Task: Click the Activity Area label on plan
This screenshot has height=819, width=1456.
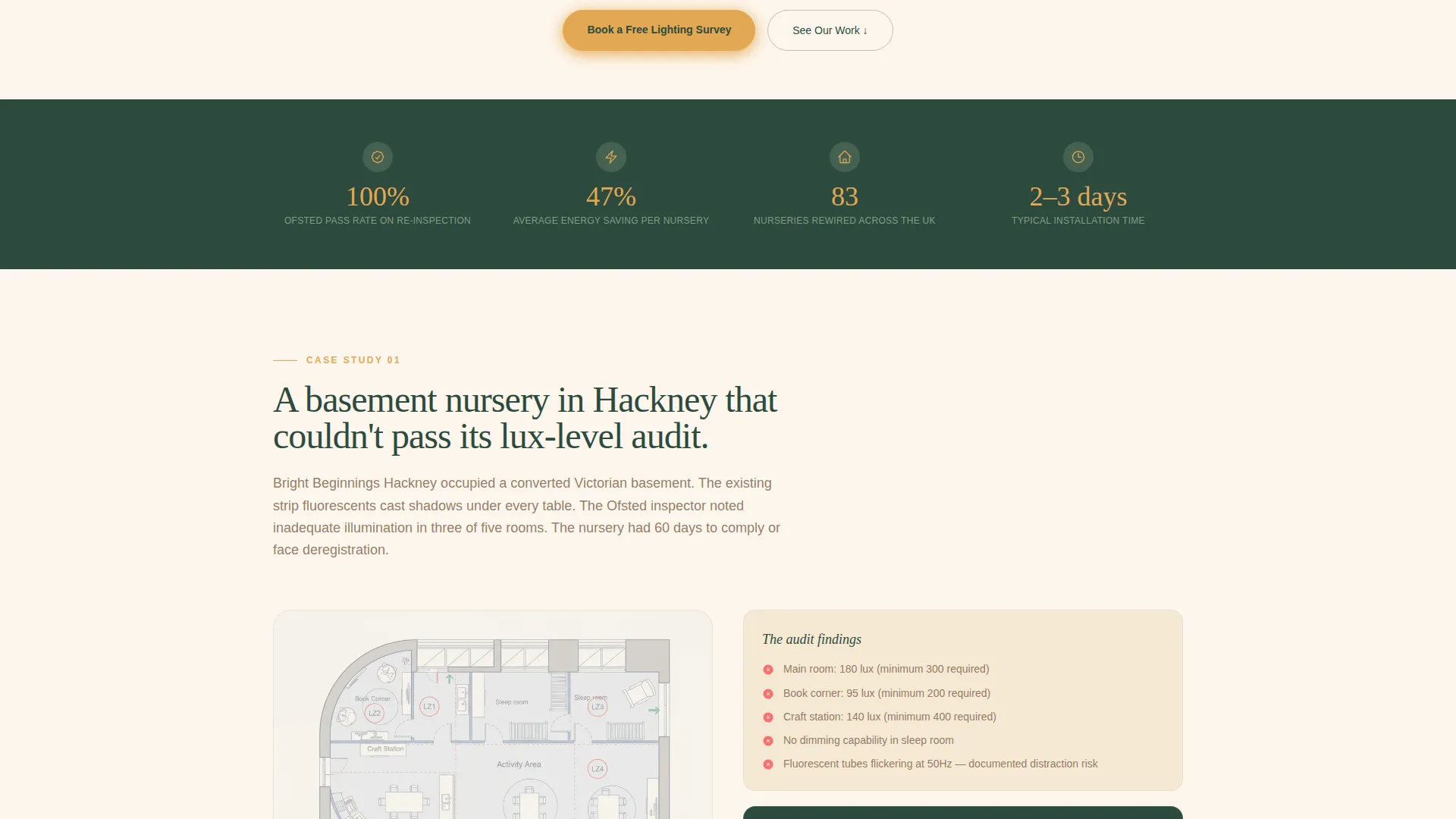Action: tap(519, 764)
